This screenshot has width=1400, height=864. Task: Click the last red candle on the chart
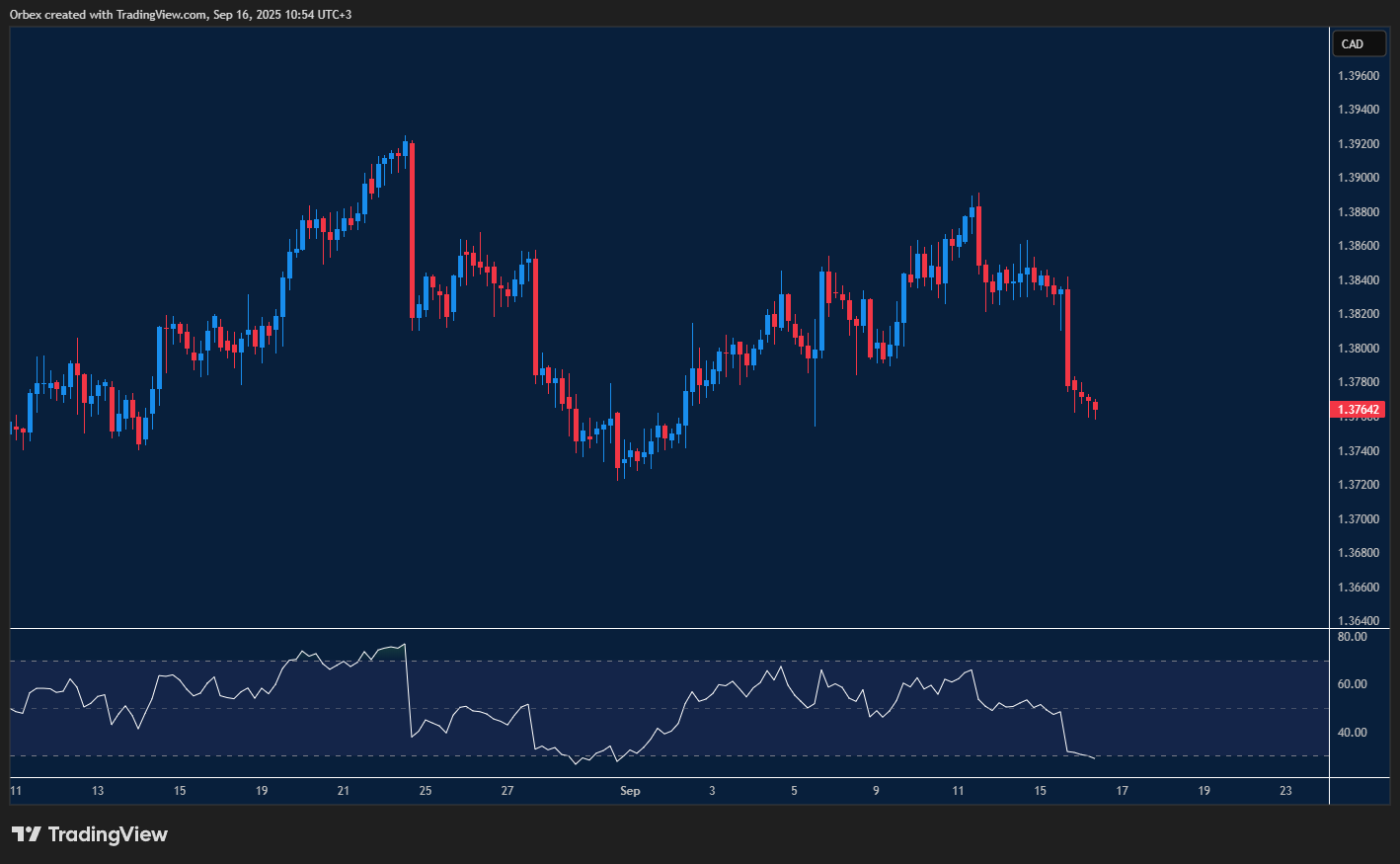click(x=1095, y=406)
